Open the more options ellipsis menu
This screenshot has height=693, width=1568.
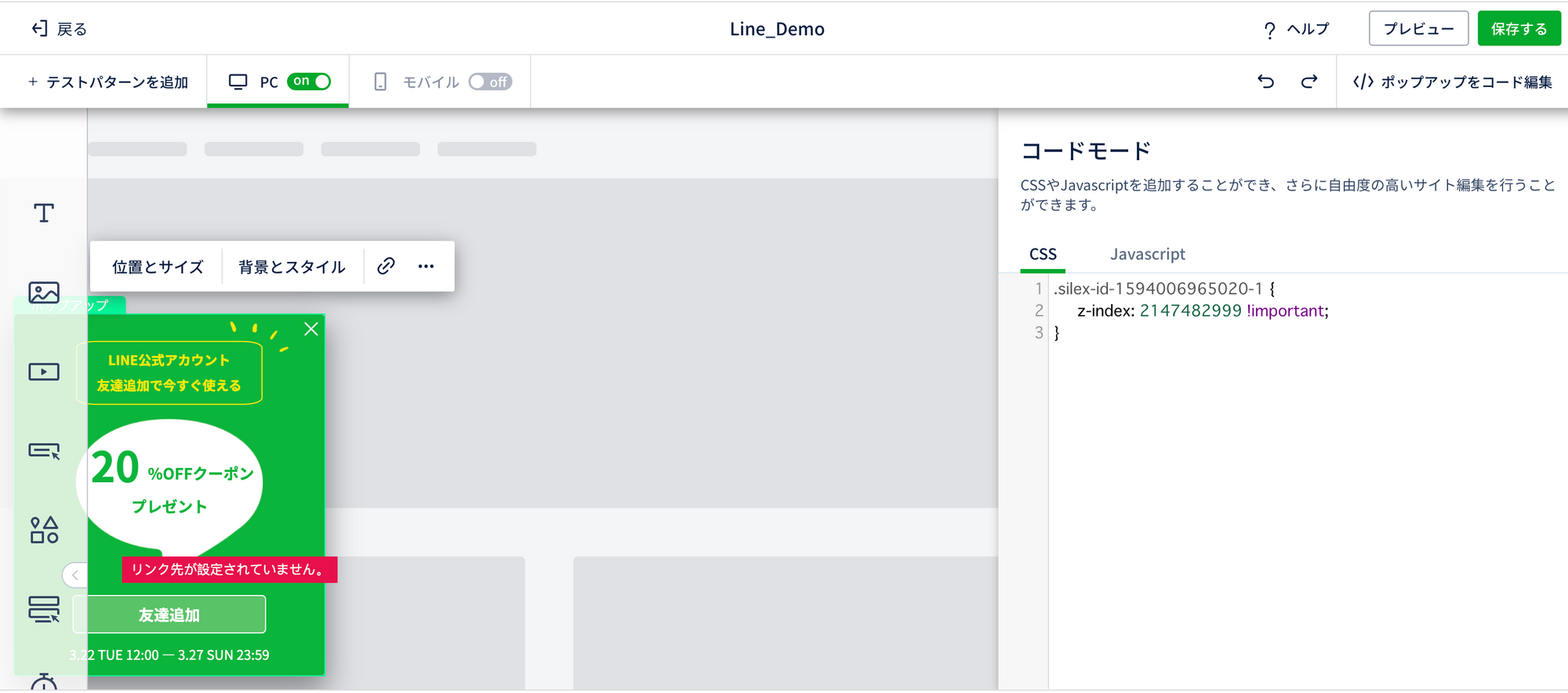pyautogui.click(x=426, y=267)
